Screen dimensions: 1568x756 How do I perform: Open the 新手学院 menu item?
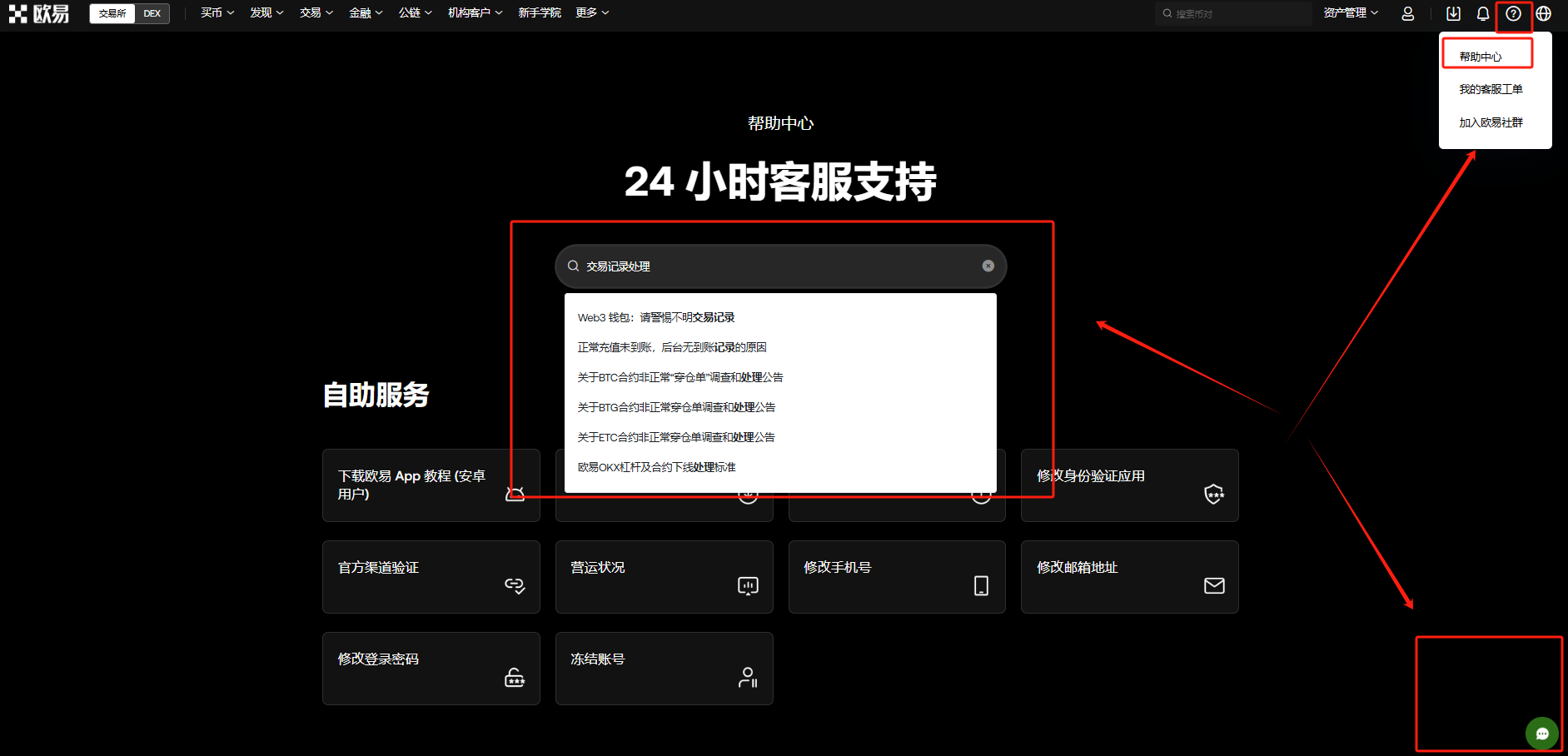pyautogui.click(x=540, y=12)
